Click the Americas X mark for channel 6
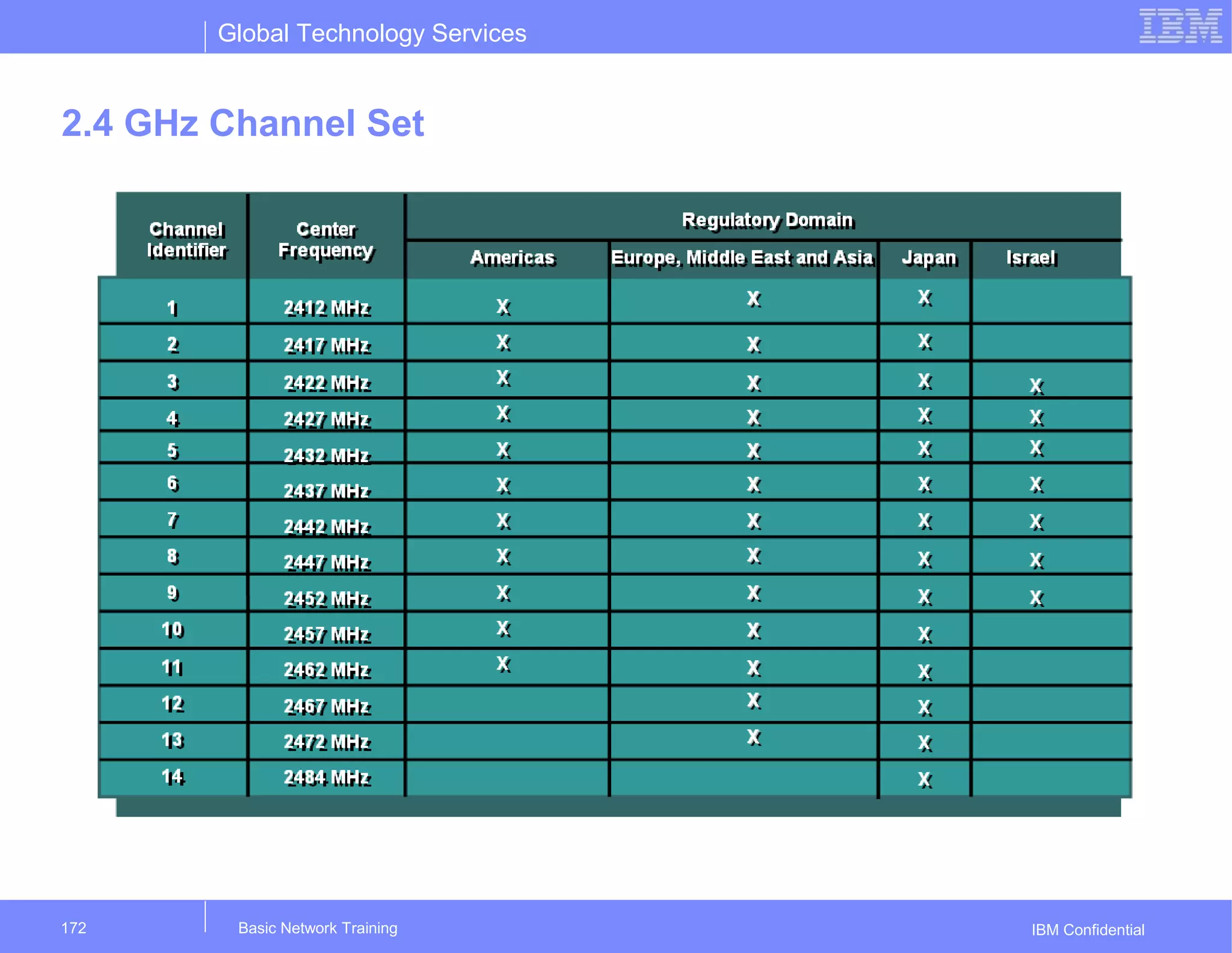The image size is (1232, 953). pos(504,486)
